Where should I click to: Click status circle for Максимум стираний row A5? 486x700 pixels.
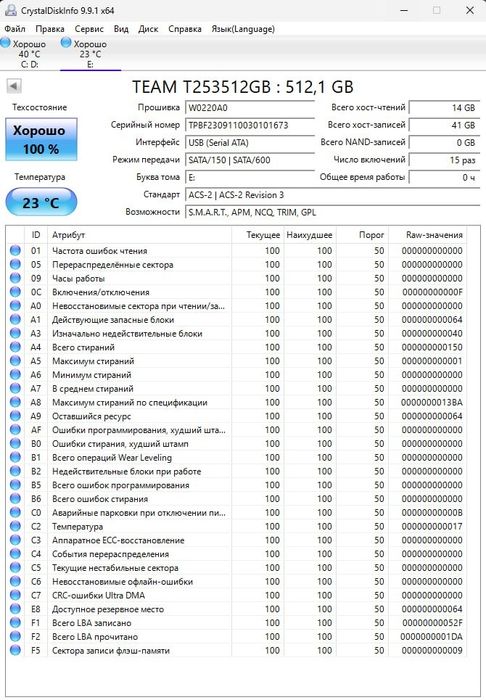coord(15,361)
